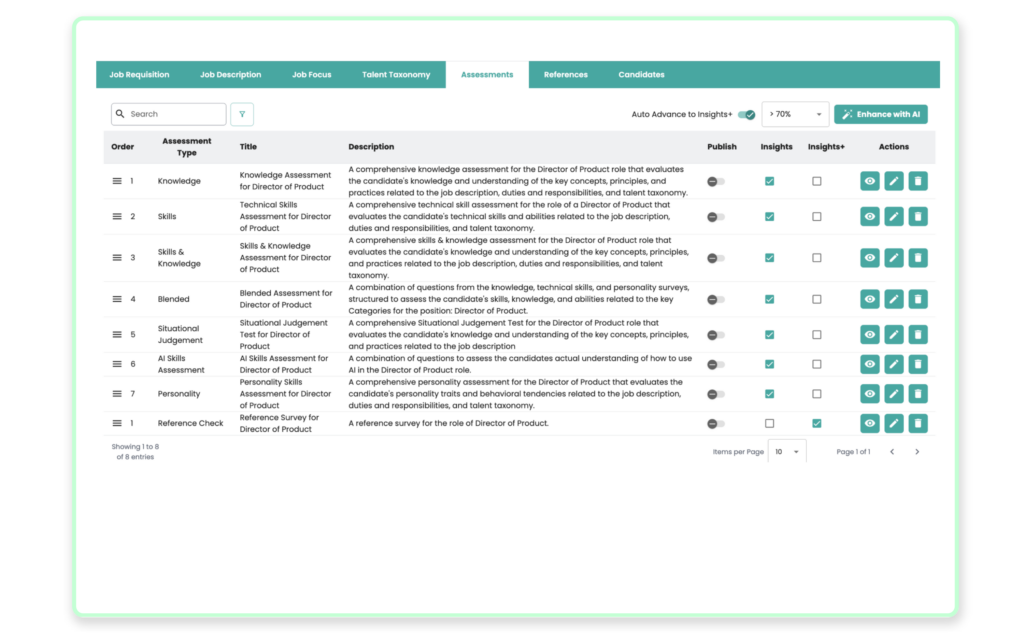Uncheck Insights checkbox for Skills row
Screen dimensions: 1024x642
(769, 217)
